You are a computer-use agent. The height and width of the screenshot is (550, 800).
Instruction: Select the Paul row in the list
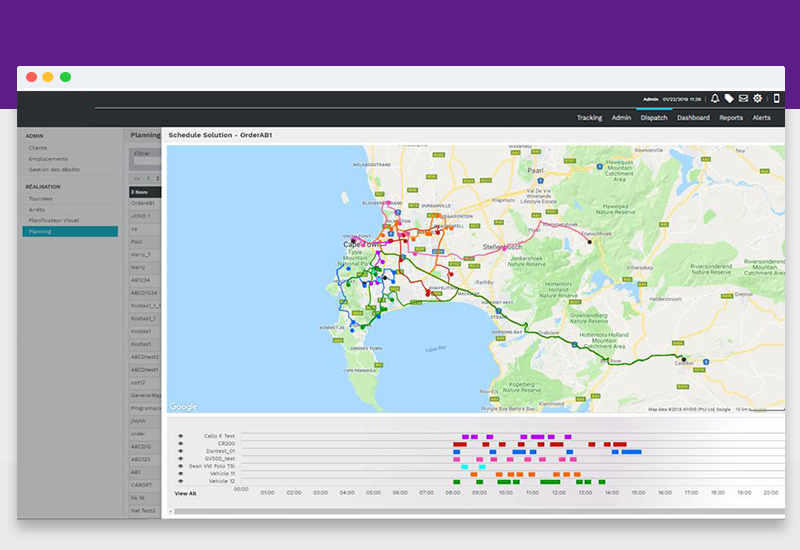click(x=145, y=242)
